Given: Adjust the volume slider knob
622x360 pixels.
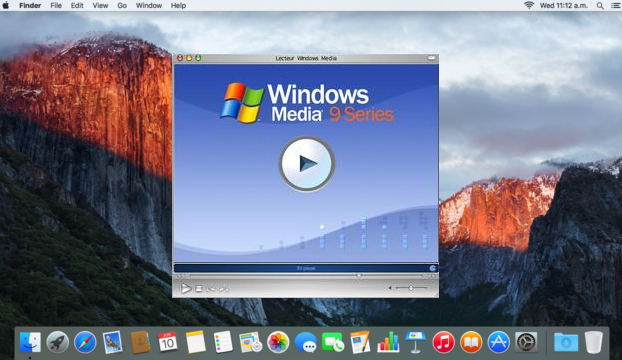Looking at the screenshot, I should [x=411, y=288].
